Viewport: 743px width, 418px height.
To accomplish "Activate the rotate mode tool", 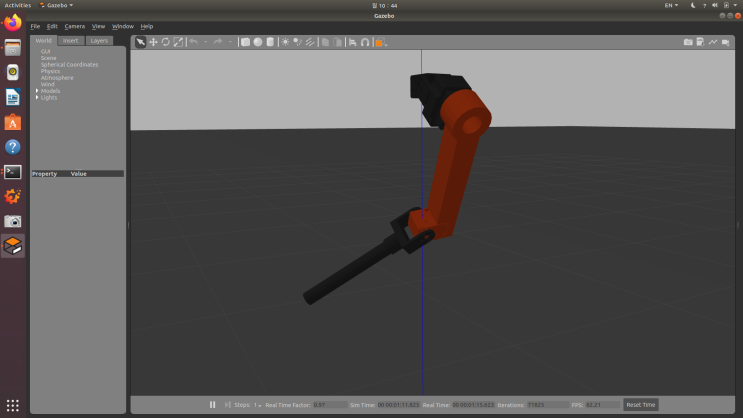I will coord(165,42).
